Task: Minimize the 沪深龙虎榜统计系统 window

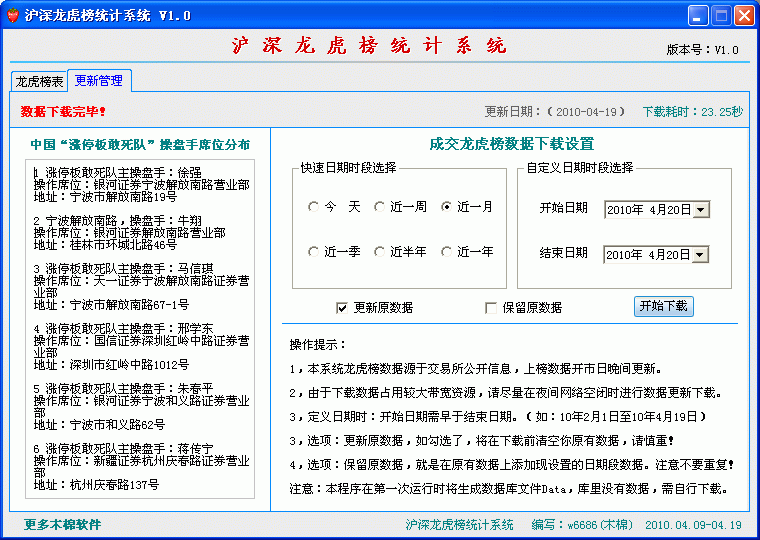Action: coord(697,16)
